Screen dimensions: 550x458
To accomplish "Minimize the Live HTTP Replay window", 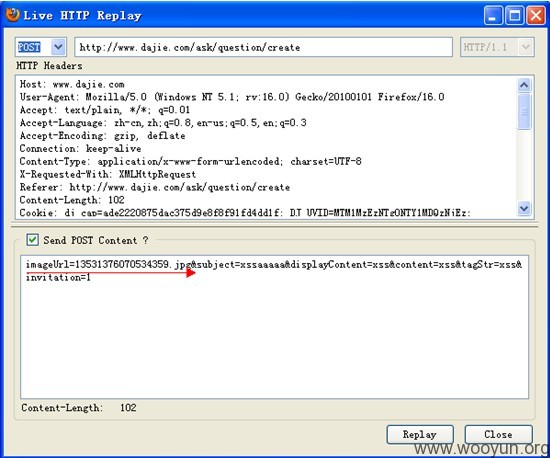I will (x=493, y=16).
